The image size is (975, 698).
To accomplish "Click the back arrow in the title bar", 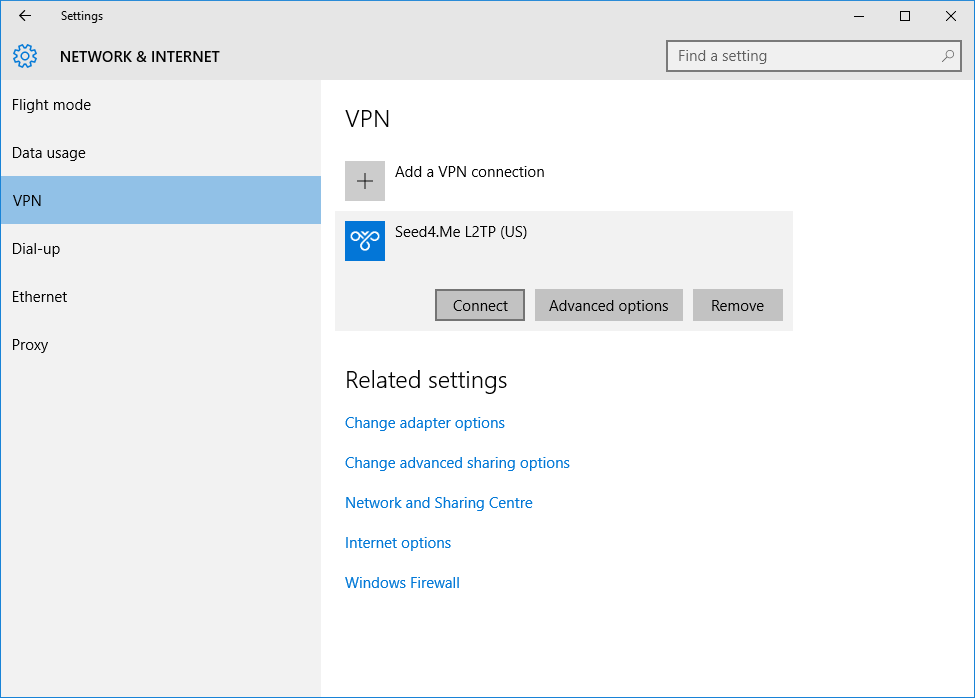I will point(24,15).
